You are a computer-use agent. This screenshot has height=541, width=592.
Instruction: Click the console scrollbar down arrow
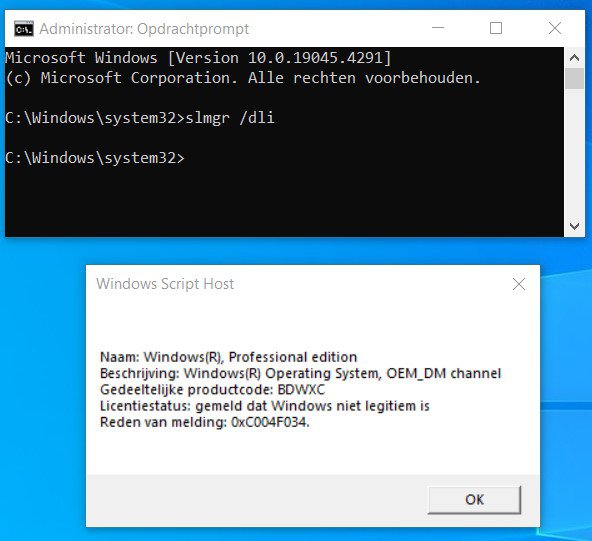[574, 226]
